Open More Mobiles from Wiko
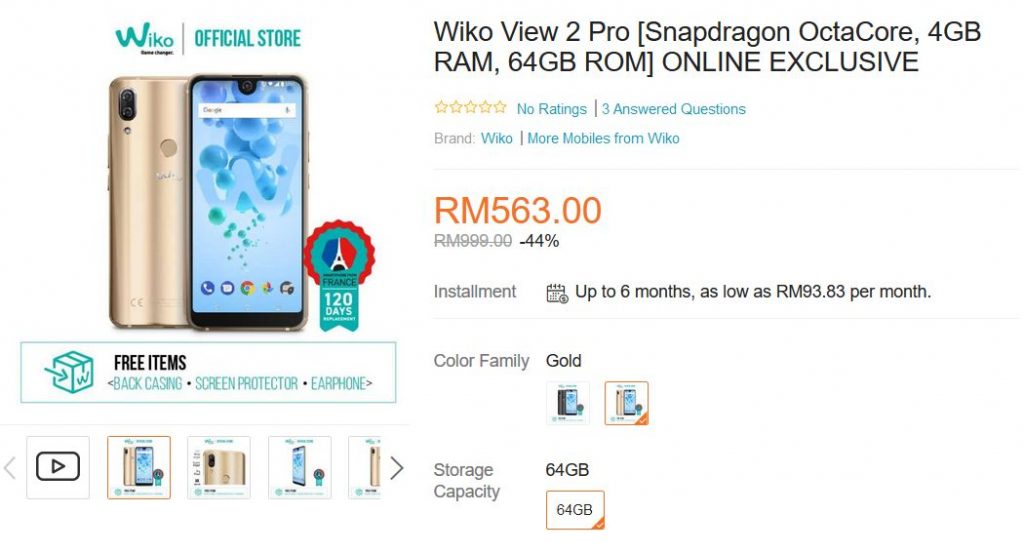 point(603,138)
